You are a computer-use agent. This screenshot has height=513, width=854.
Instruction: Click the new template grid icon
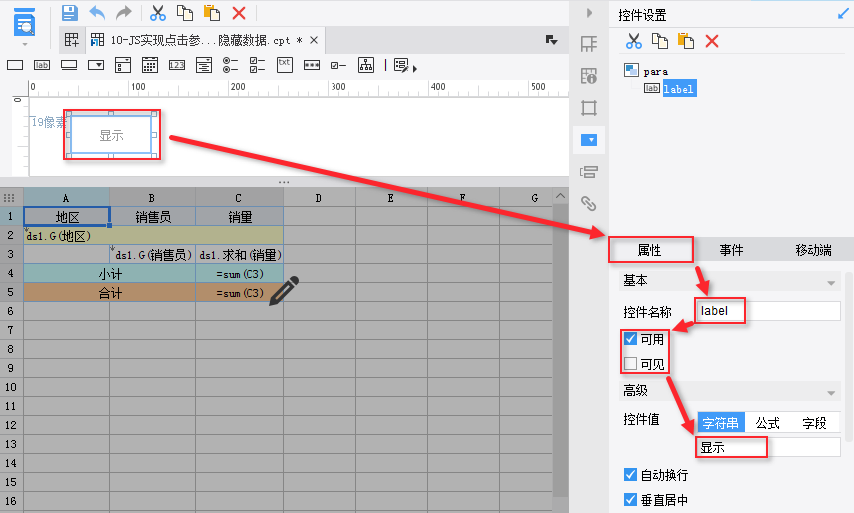tap(71, 40)
